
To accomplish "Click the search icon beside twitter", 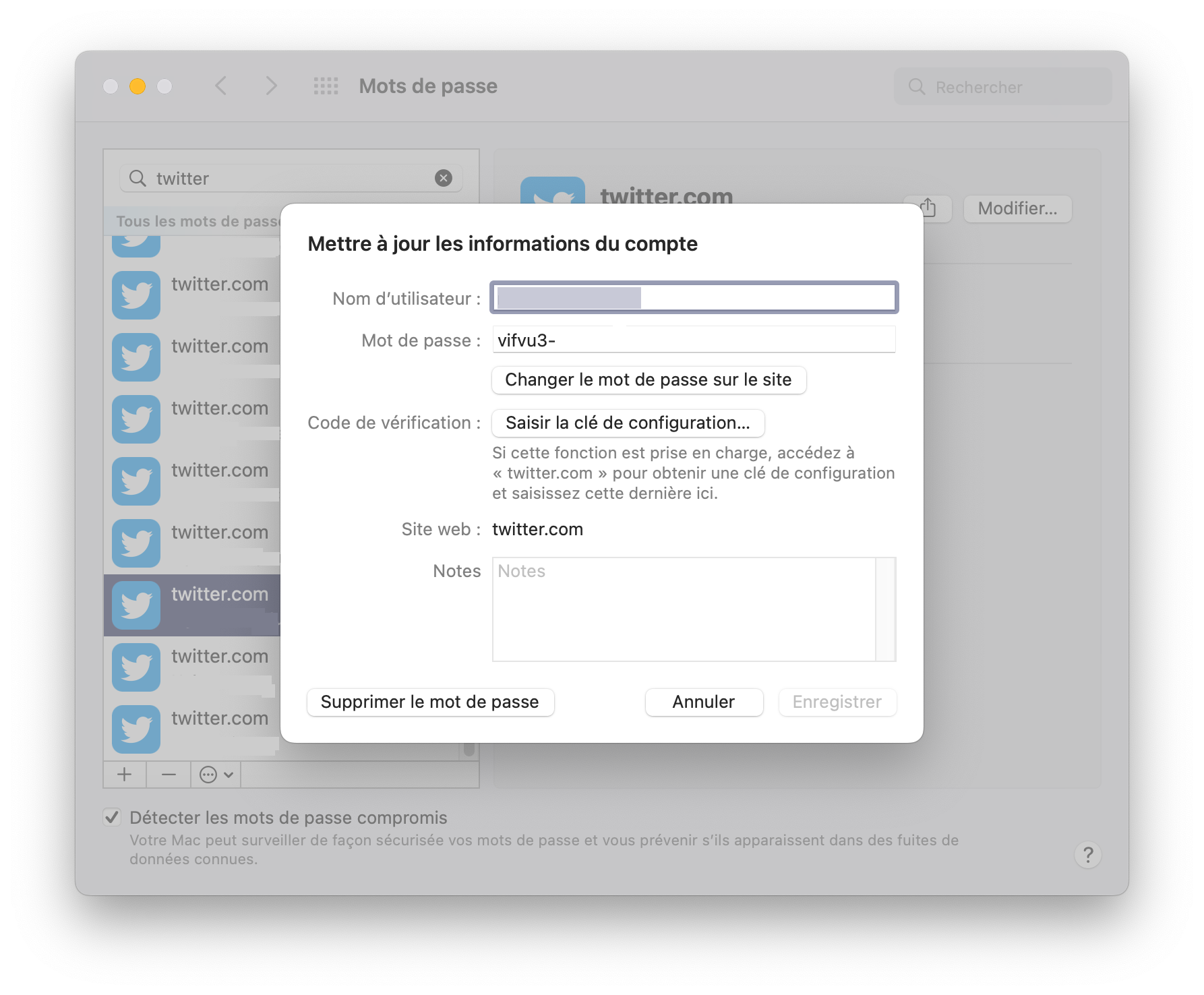I will tap(138, 178).
